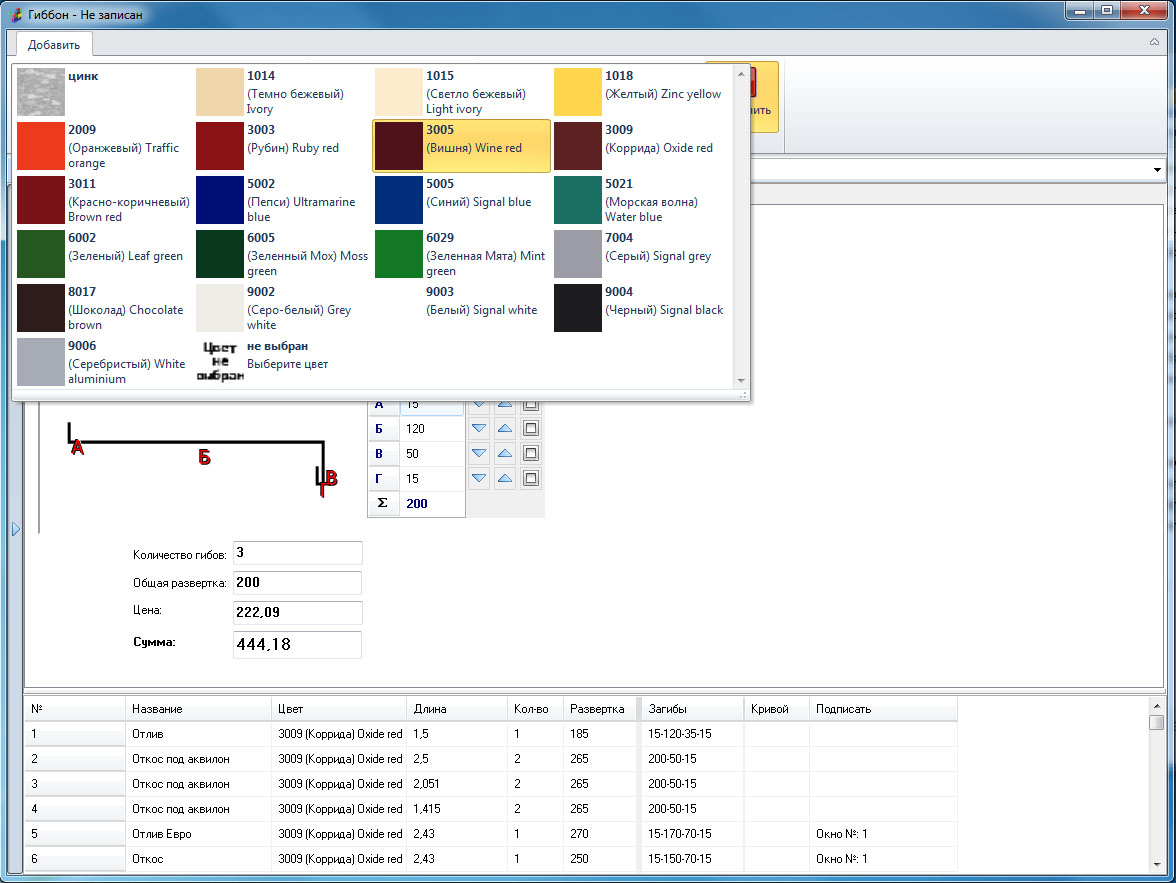The width and height of the screenshot is (1176, 883).
Task: Click the 15-120-35-15 bends cell
Action: click(692, 734)
